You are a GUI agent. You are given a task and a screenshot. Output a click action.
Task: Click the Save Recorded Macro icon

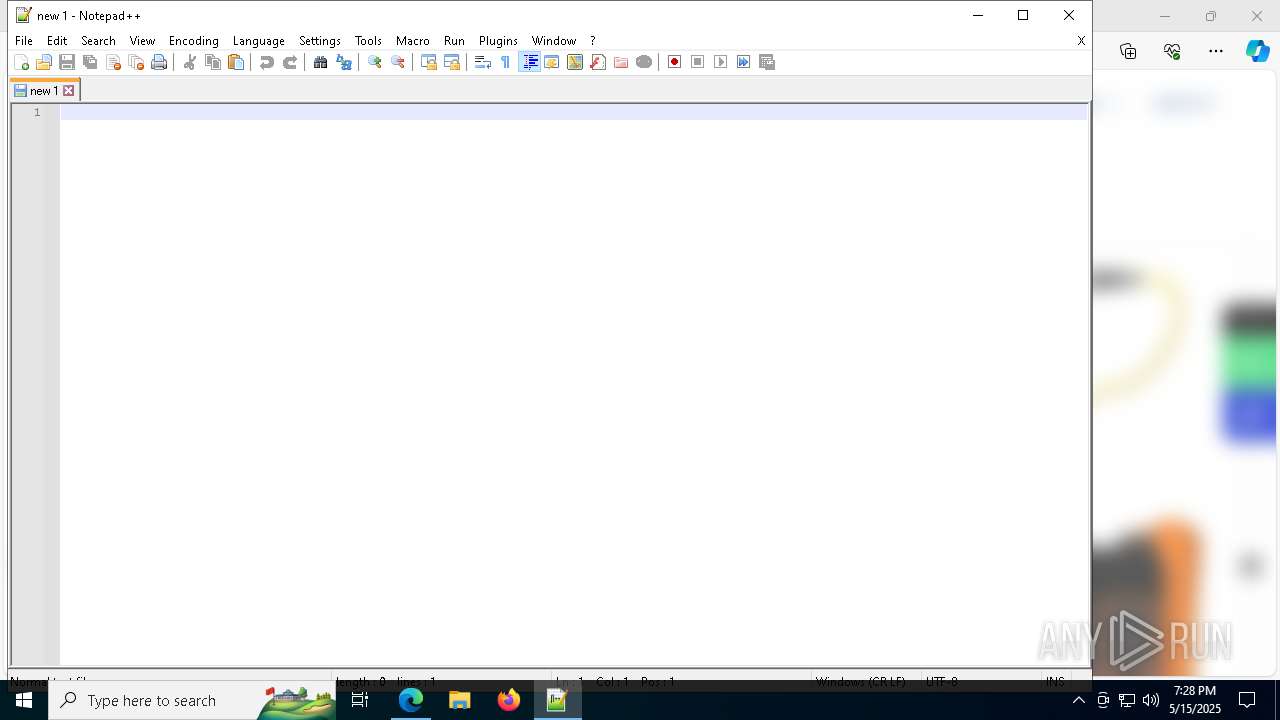click(x=767, y=62)
